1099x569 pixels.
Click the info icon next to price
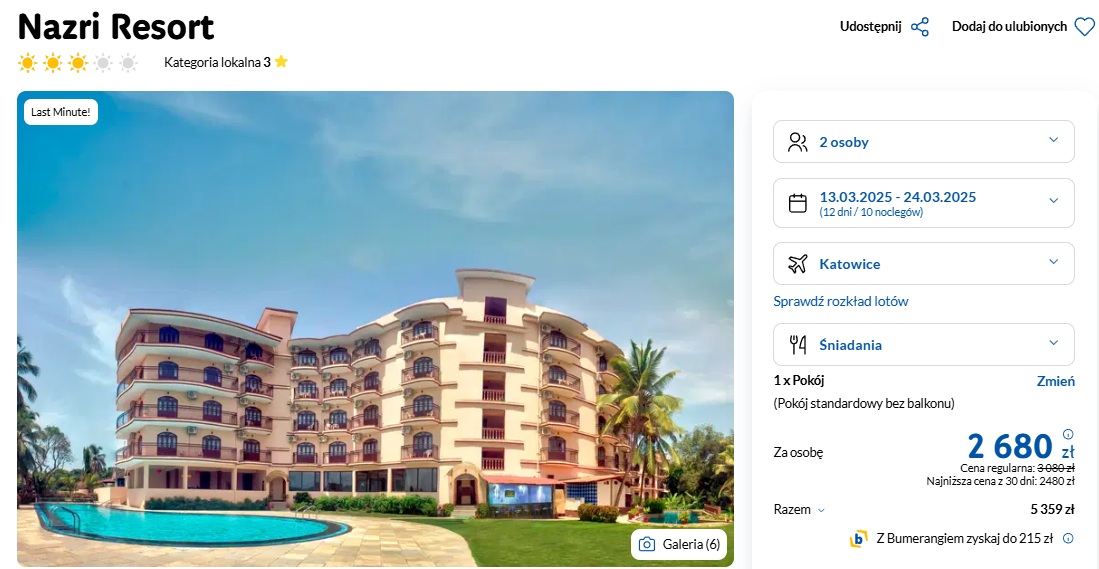(x=1068, y=434)
